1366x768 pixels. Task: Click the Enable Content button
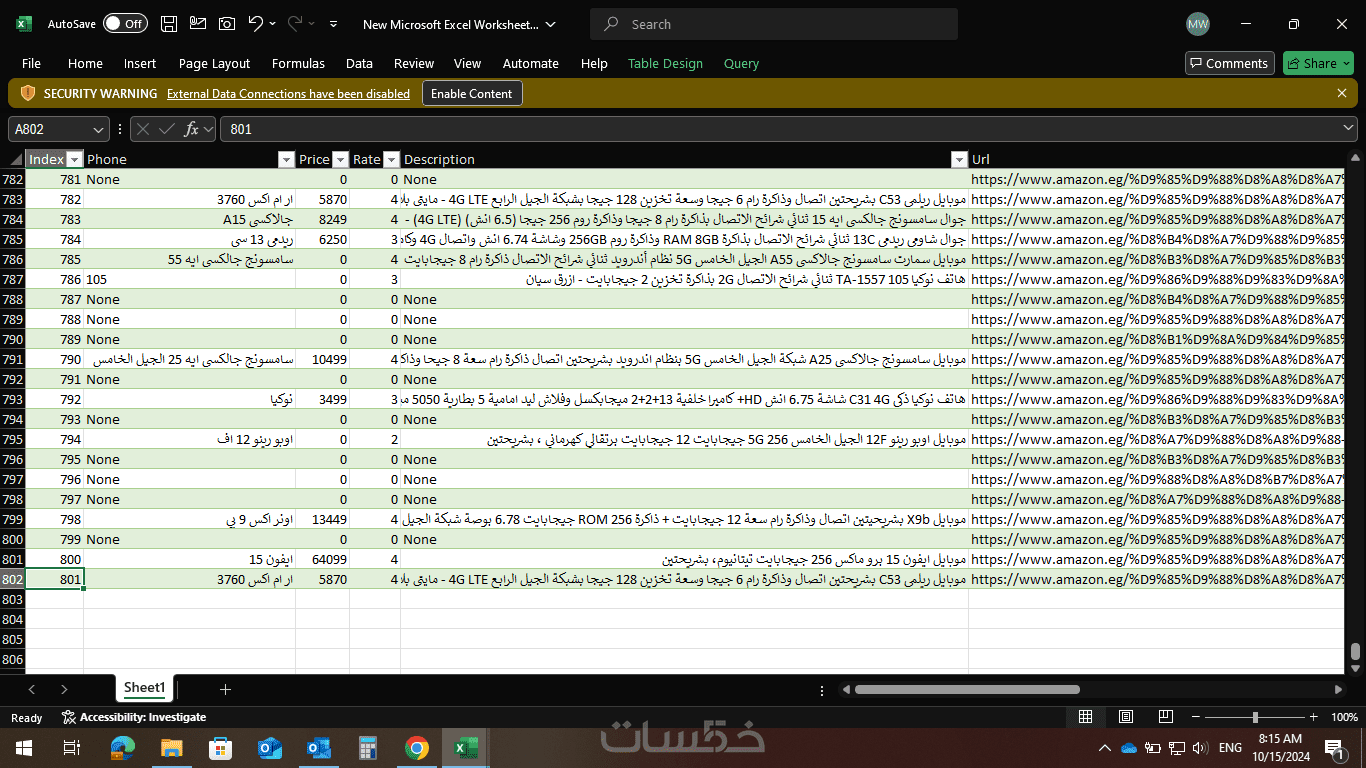click(471, 93)
